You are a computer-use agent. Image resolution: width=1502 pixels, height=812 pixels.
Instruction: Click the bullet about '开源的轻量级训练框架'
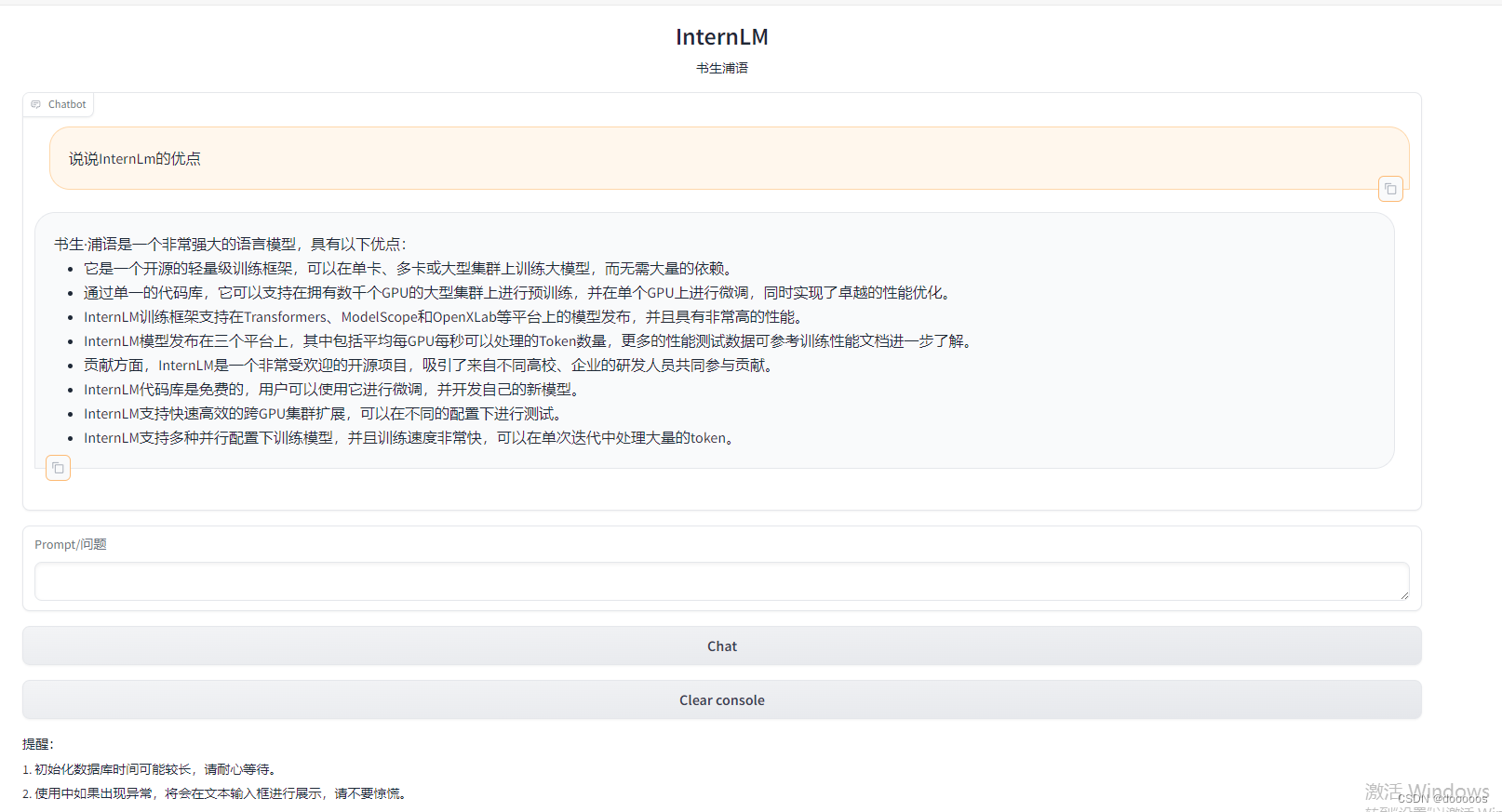410,268
